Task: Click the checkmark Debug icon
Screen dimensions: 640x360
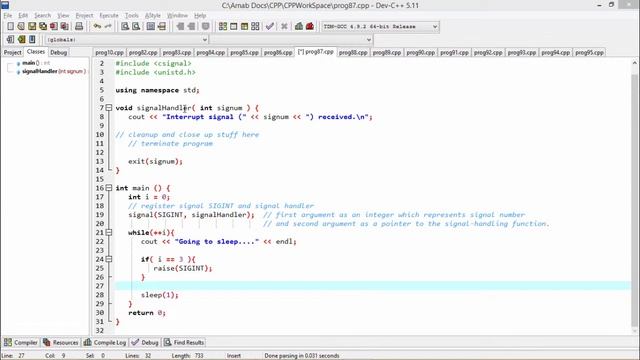Action: point(269,27)
